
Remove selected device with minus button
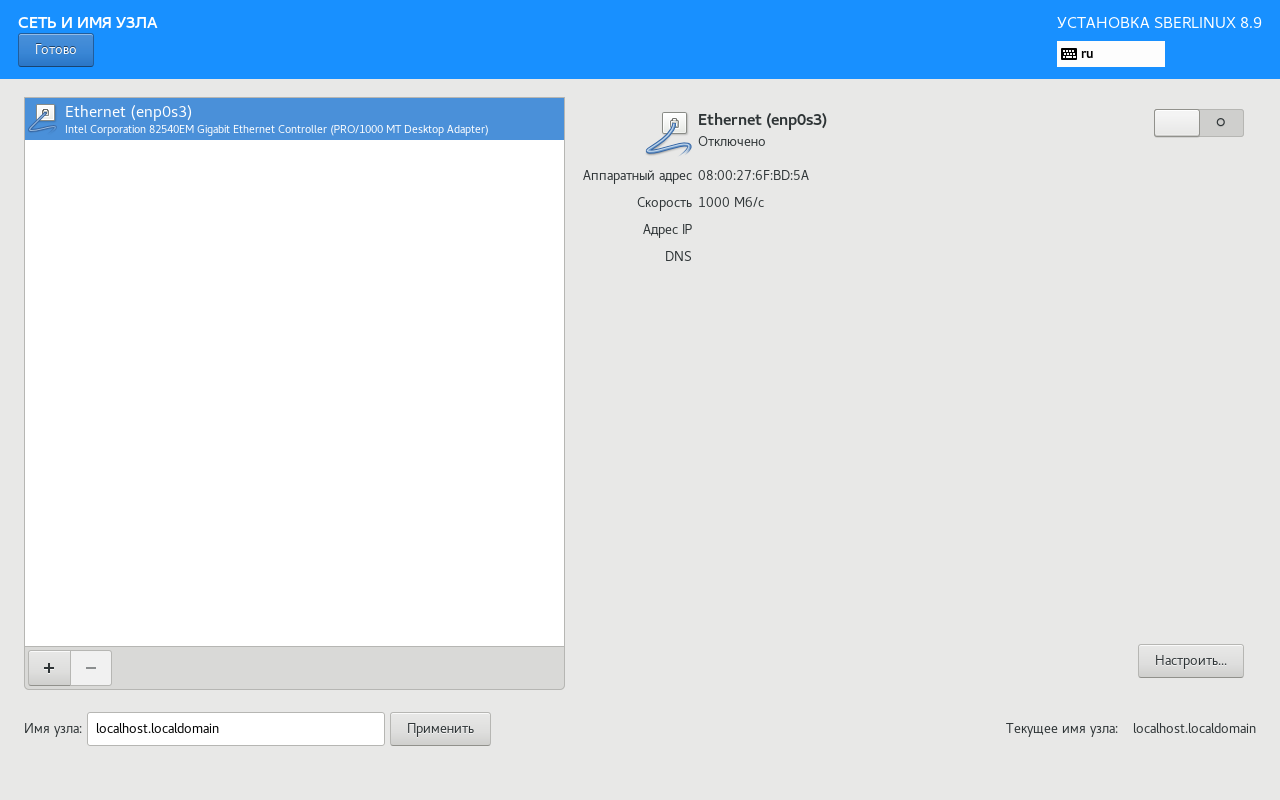click(91, 668)
